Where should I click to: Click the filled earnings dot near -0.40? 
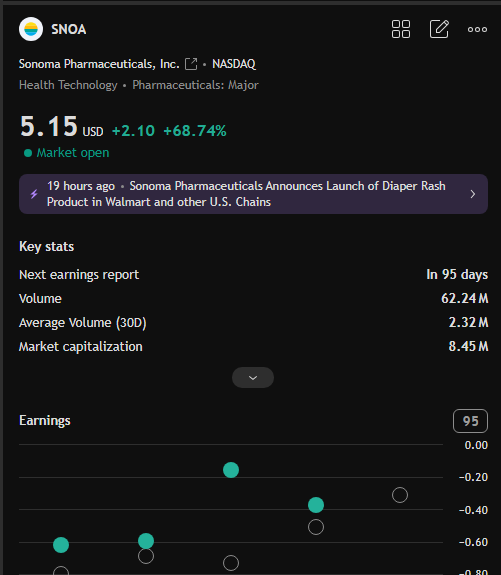[x=316, y=505]
